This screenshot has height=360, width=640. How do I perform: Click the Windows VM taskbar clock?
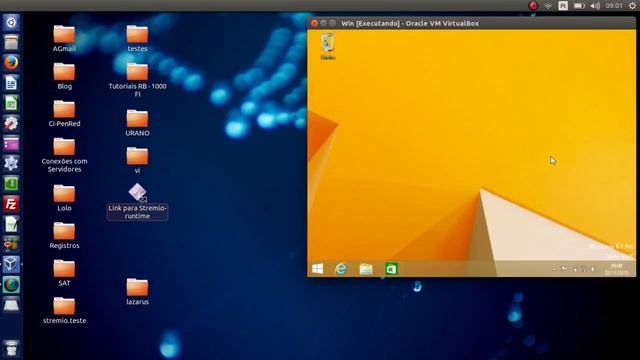(616, 269)
